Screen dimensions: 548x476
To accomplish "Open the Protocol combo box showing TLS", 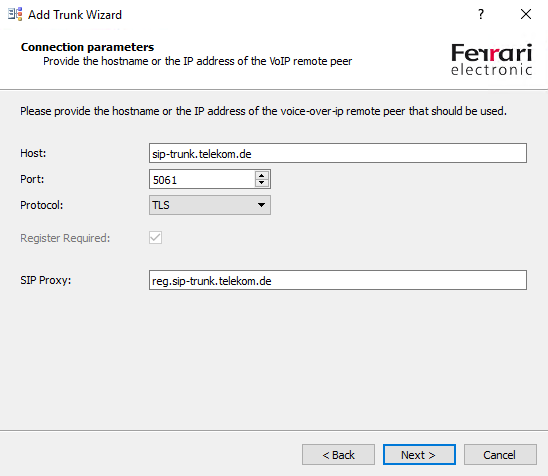I will (x=210, y=205).
